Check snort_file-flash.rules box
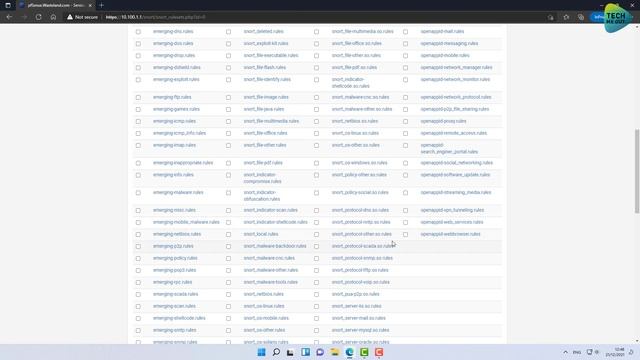The width and height of the screenshot is (640, 360). tap(229, 68)
